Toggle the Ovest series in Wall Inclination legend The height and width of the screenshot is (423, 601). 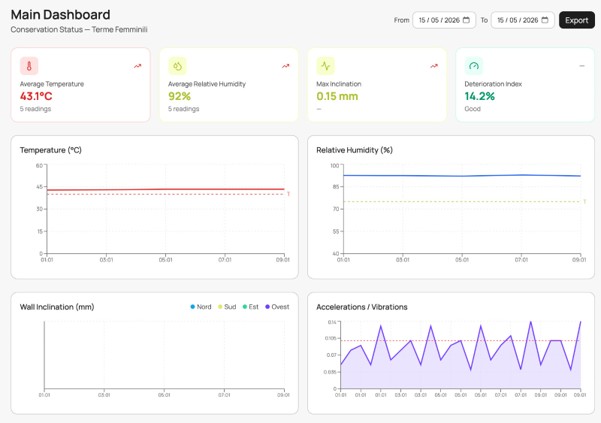coord(277,307)
